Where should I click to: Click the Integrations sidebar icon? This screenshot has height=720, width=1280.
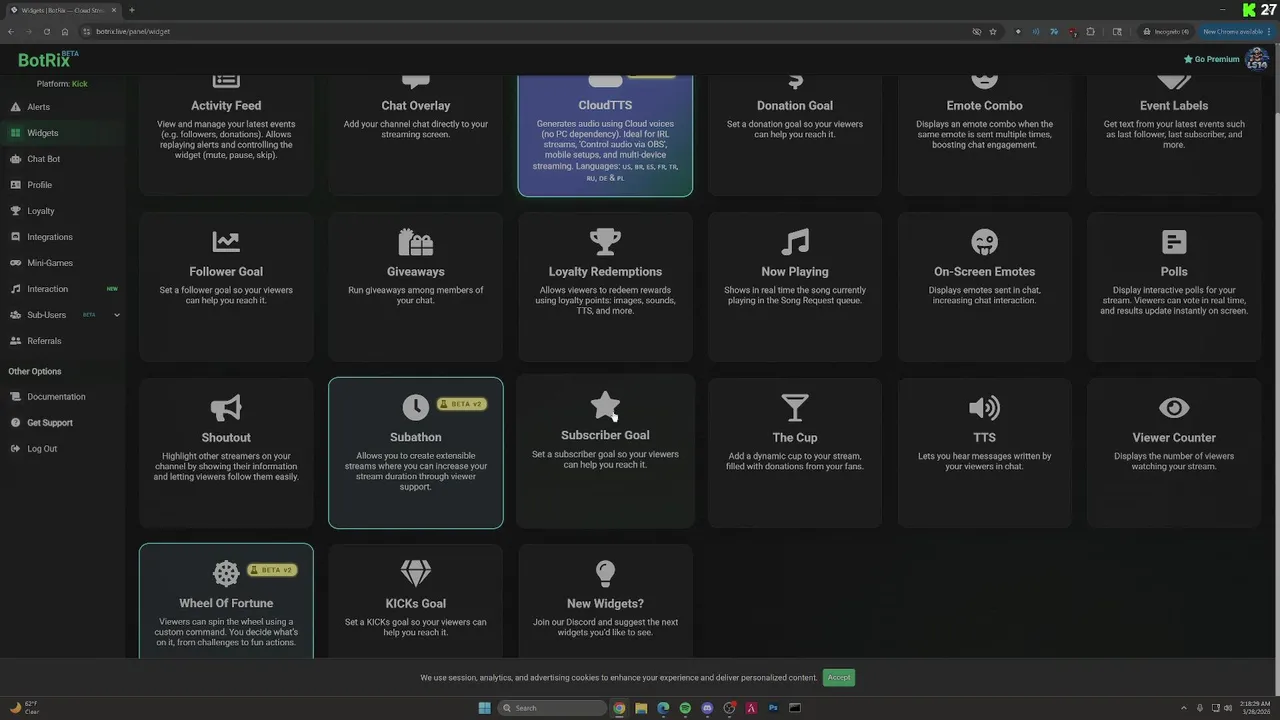[16, 237]
